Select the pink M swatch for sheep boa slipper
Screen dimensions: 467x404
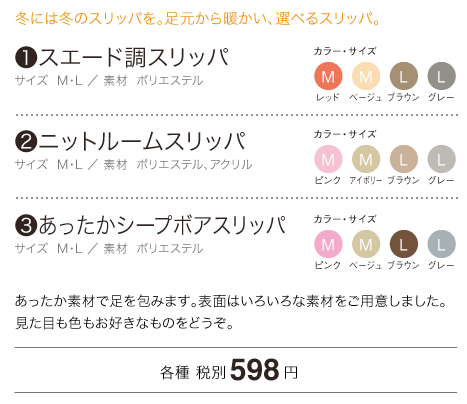pos(328,244)
